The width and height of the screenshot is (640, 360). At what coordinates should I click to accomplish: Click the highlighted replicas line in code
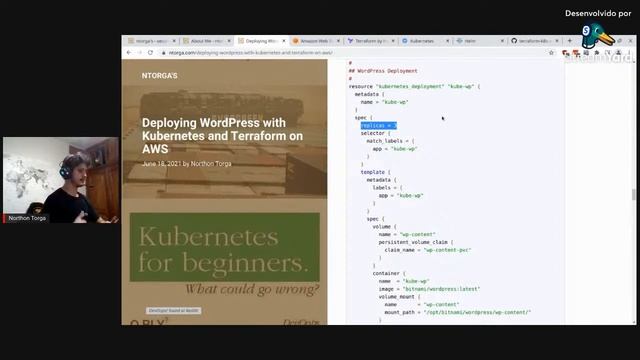pos(379,125)
